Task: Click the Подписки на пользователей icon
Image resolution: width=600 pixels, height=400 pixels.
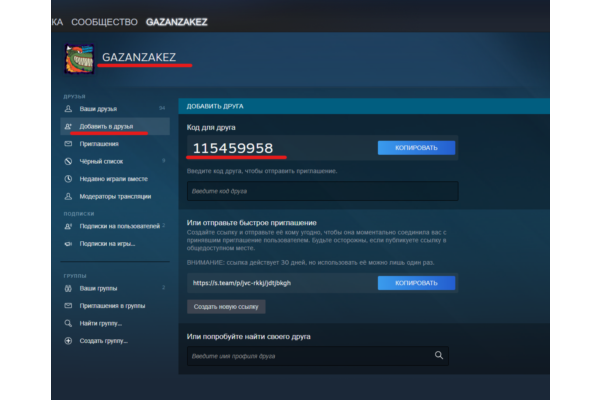Action: click(x=68, y=226)
